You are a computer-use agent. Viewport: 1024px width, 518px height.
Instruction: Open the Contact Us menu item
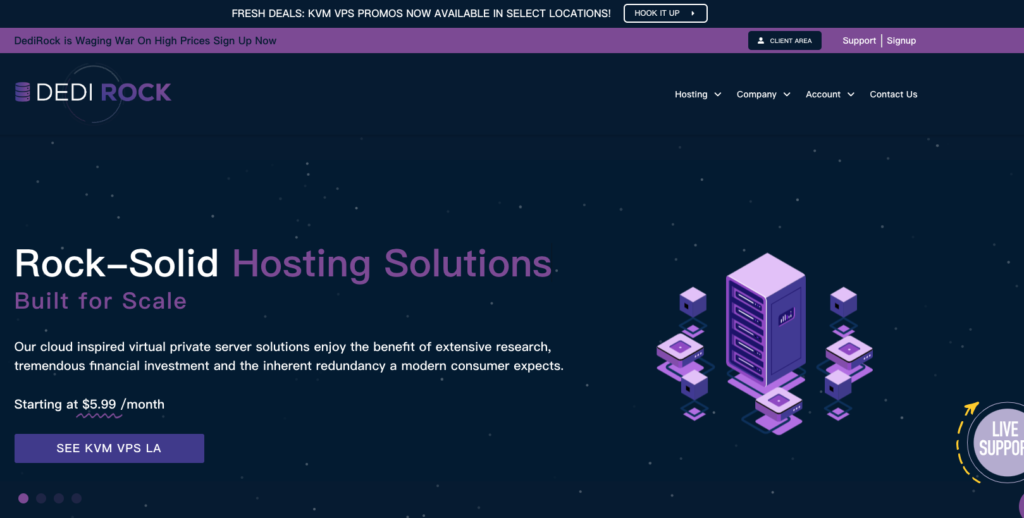(893, 94)
